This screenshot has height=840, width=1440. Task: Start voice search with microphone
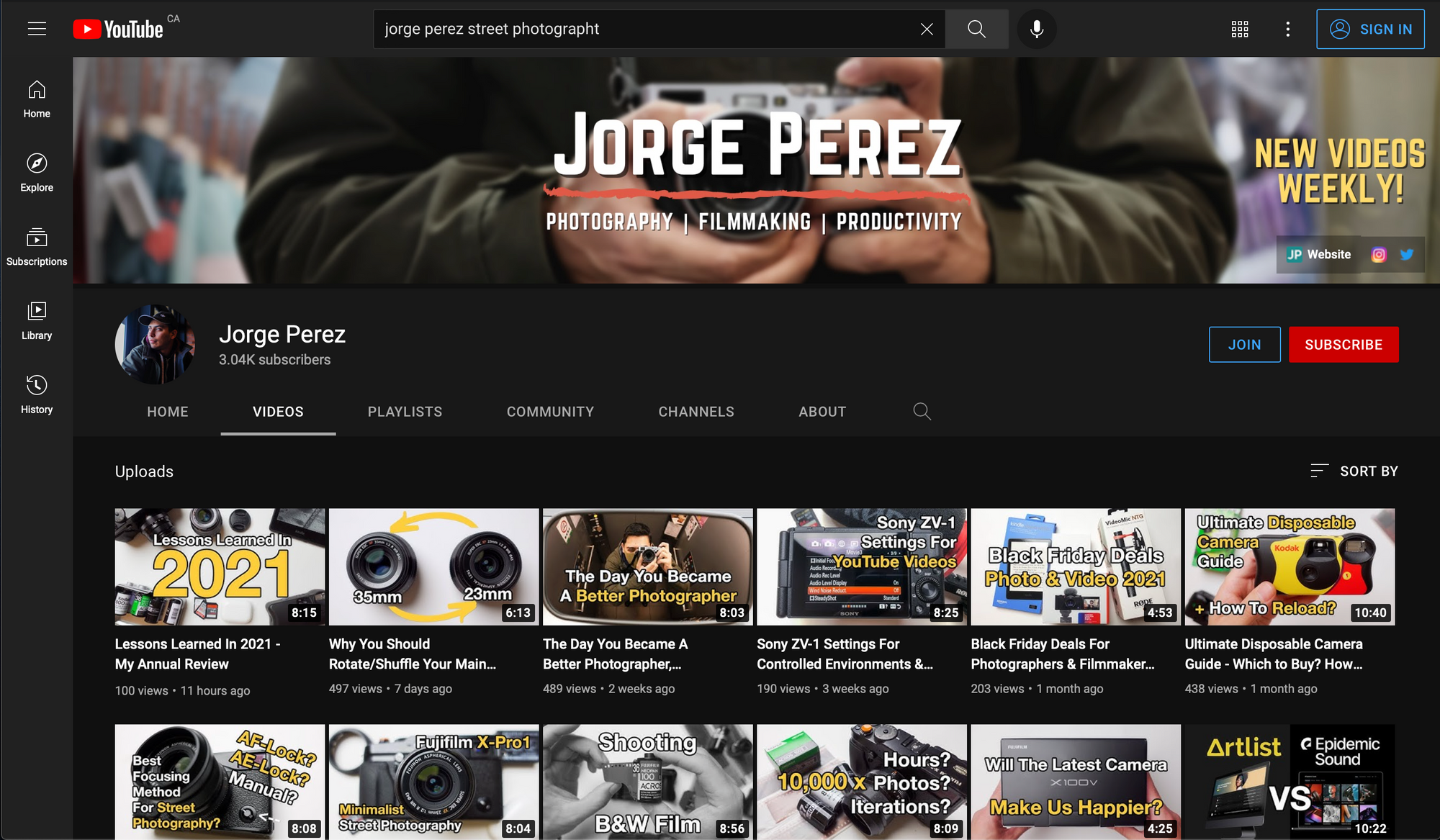click(1037, 29)
